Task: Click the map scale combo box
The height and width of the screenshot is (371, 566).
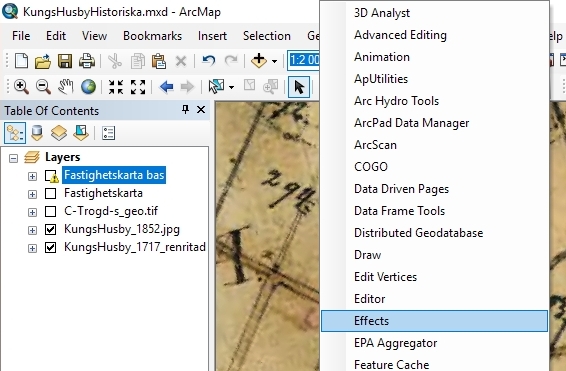Action: [x=304, y=60]
